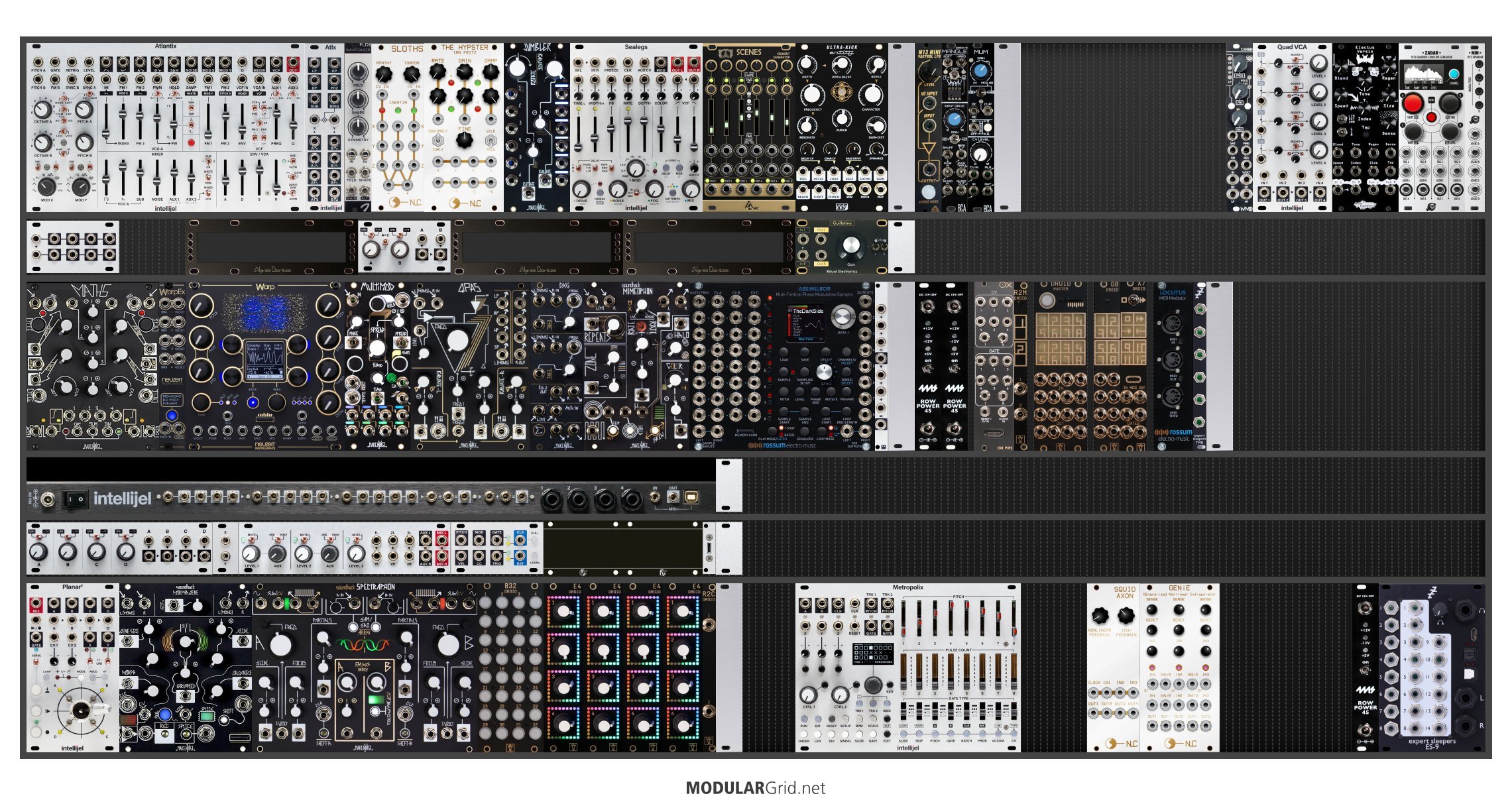Click button 1 on the B32 Droid
Screen dimensions: 1512x802
pos(486,602)
